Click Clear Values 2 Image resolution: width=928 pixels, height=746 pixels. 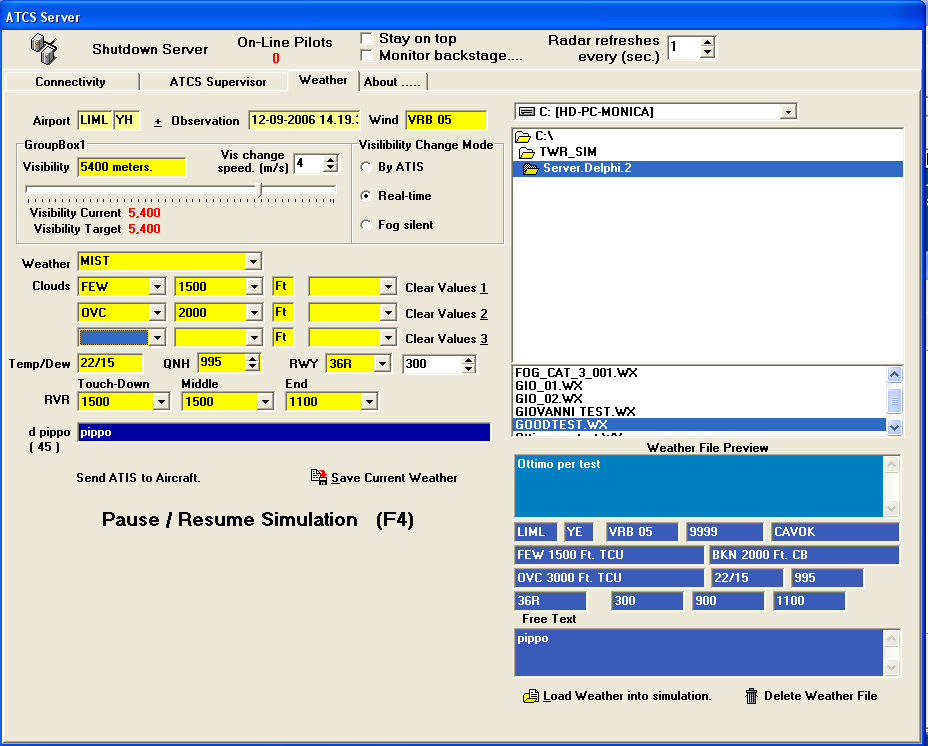pos(446,314)
